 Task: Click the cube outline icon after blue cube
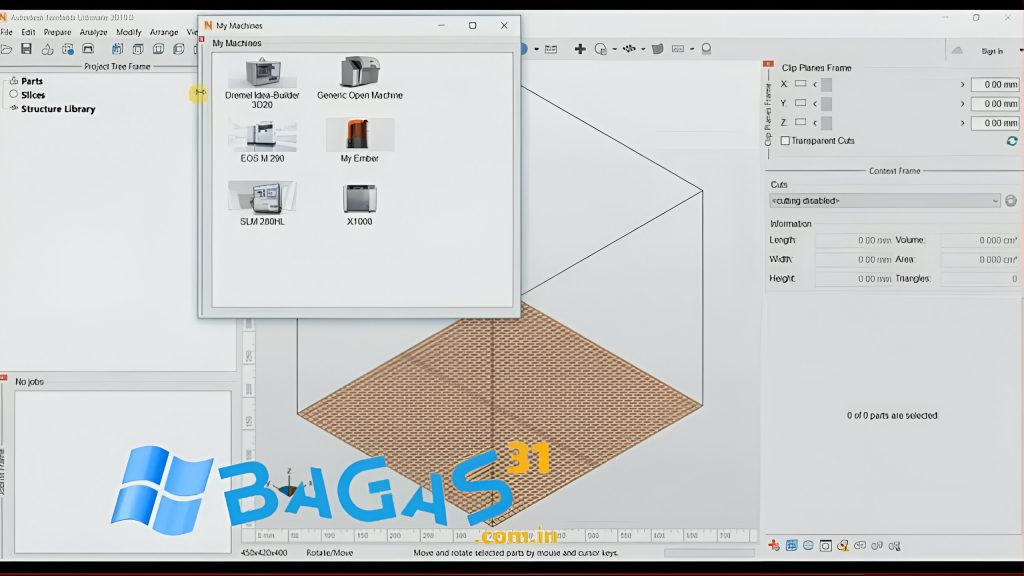(x=138, y=49)
